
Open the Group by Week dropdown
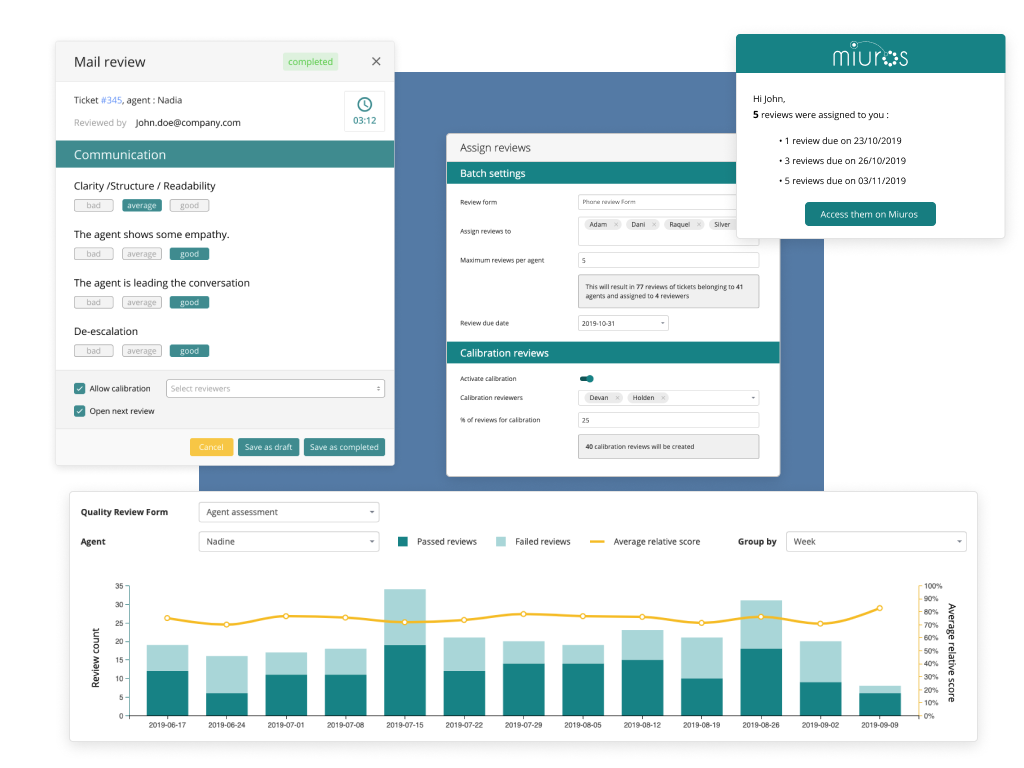(876, 542)
